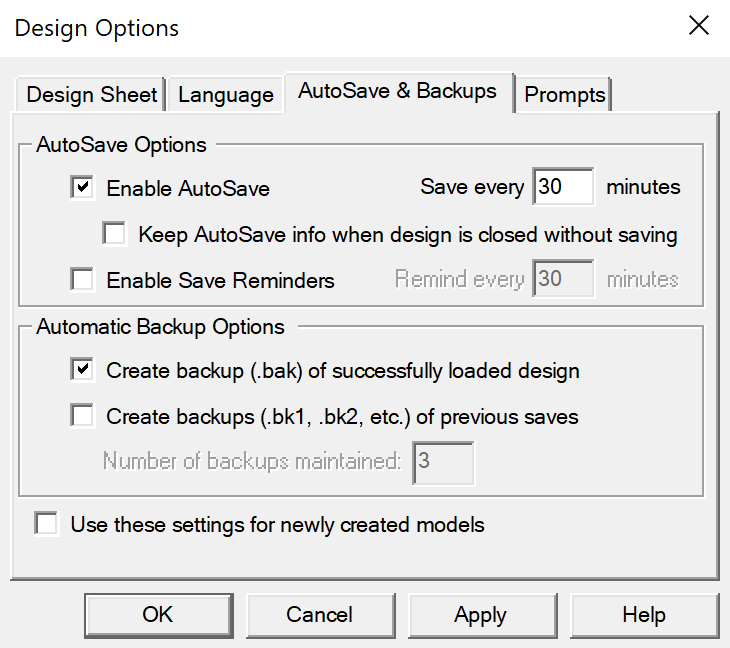Select the AutoSave & Backups tab
The width and height of the screenshot is (730, 648).
(399, 92)
